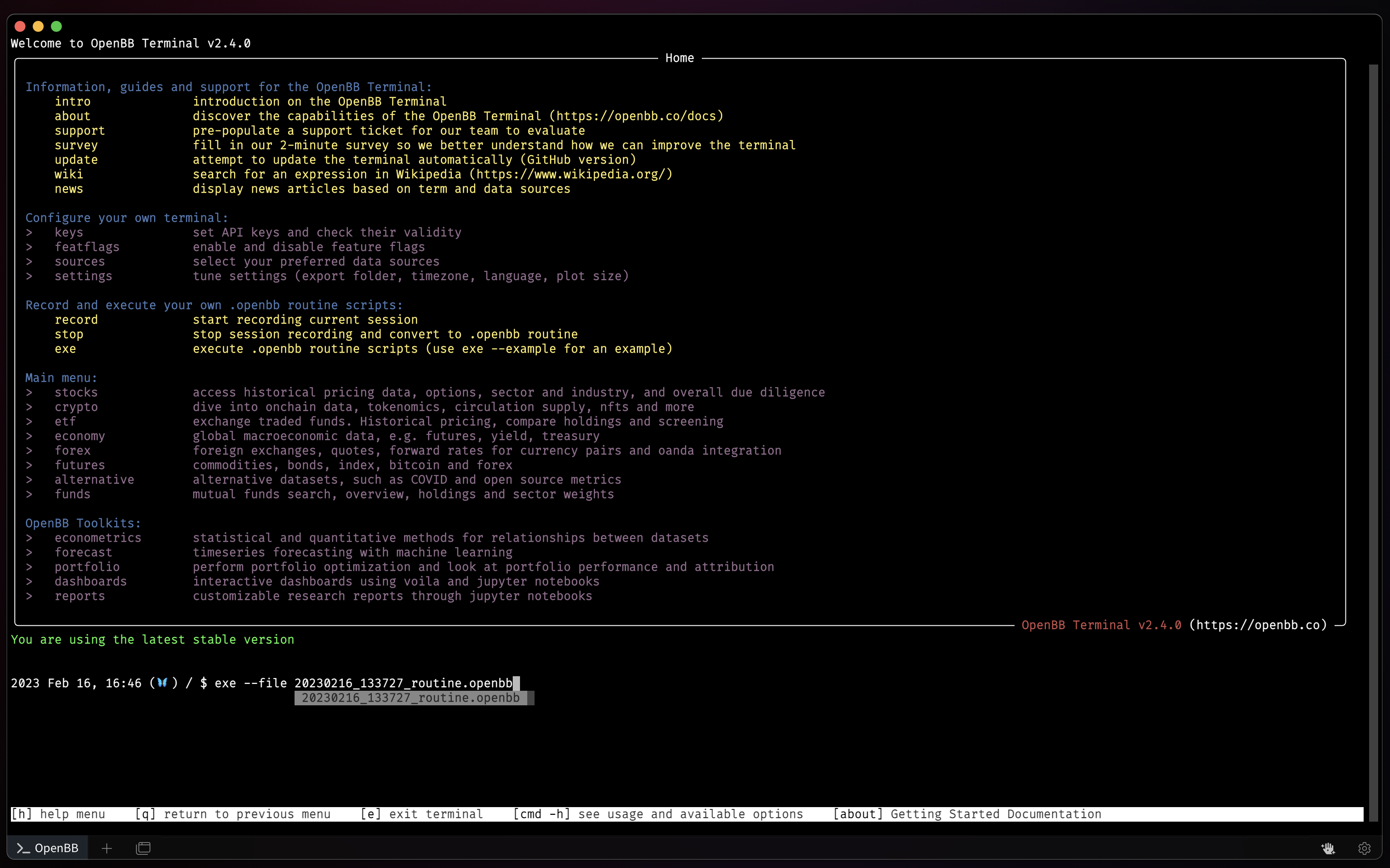Click "[about] Getting Started Documentation" hint

point(967,814)
